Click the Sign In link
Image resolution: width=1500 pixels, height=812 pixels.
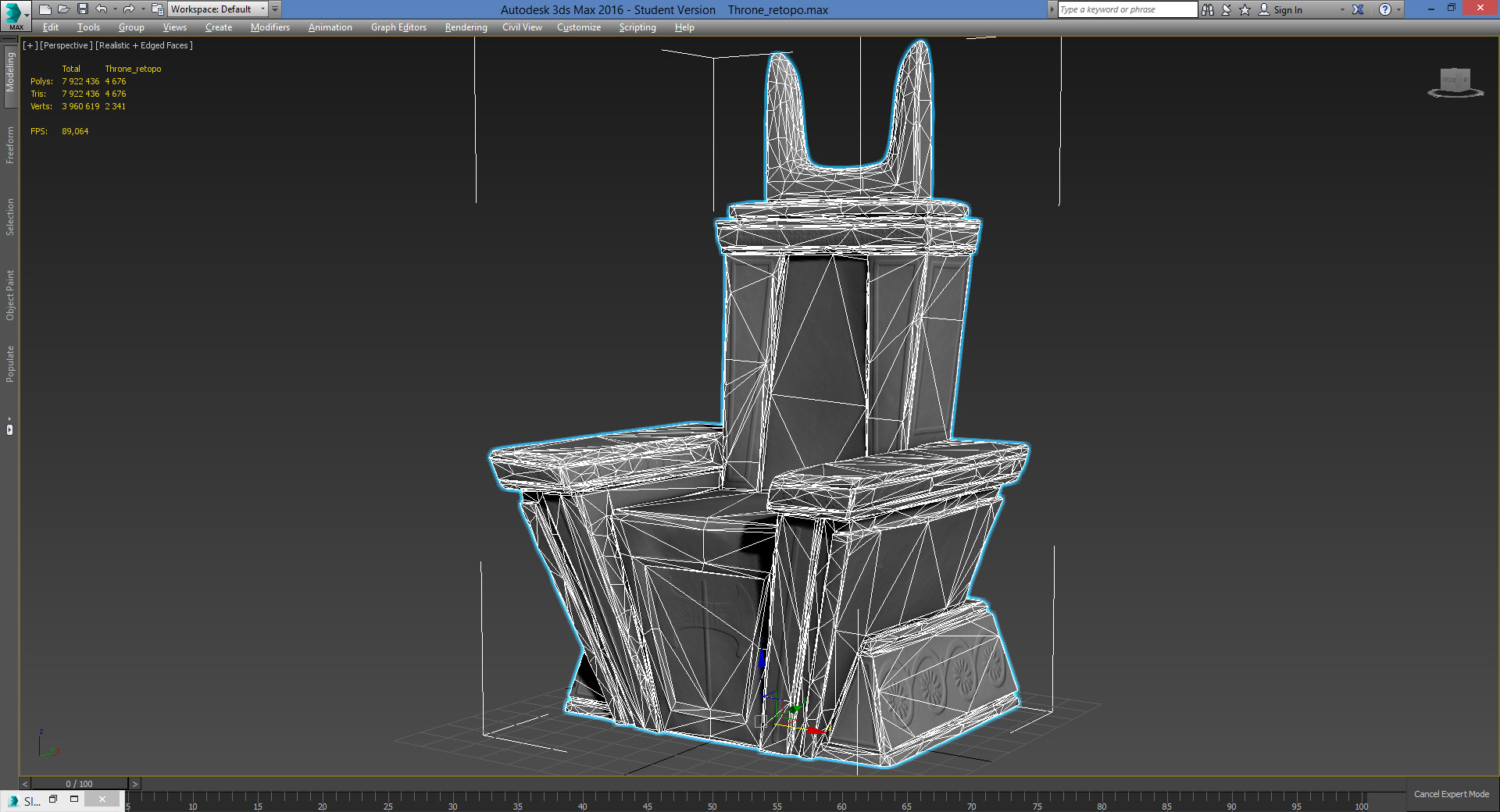(1287, 10)
